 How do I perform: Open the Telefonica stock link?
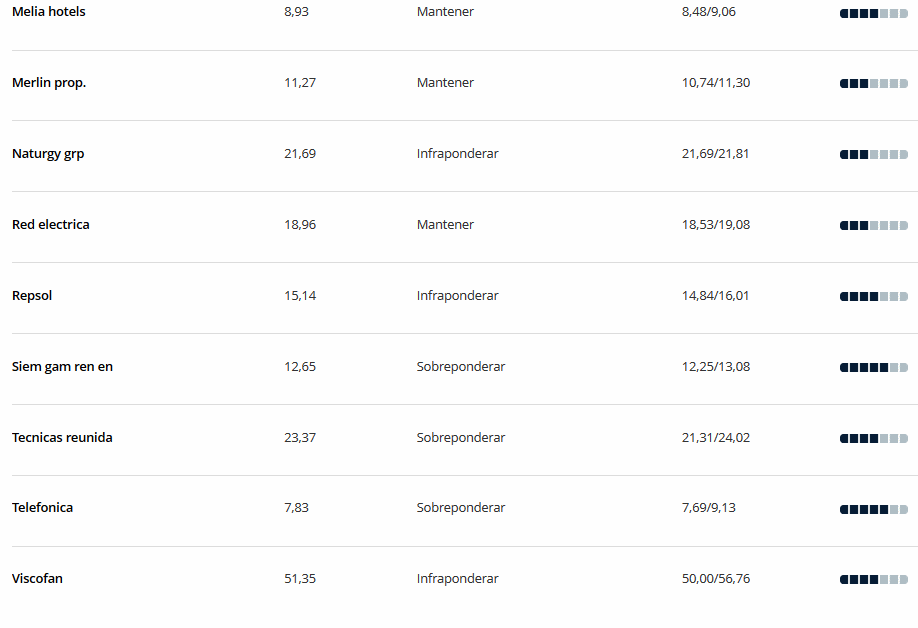[x=43, y=508]
